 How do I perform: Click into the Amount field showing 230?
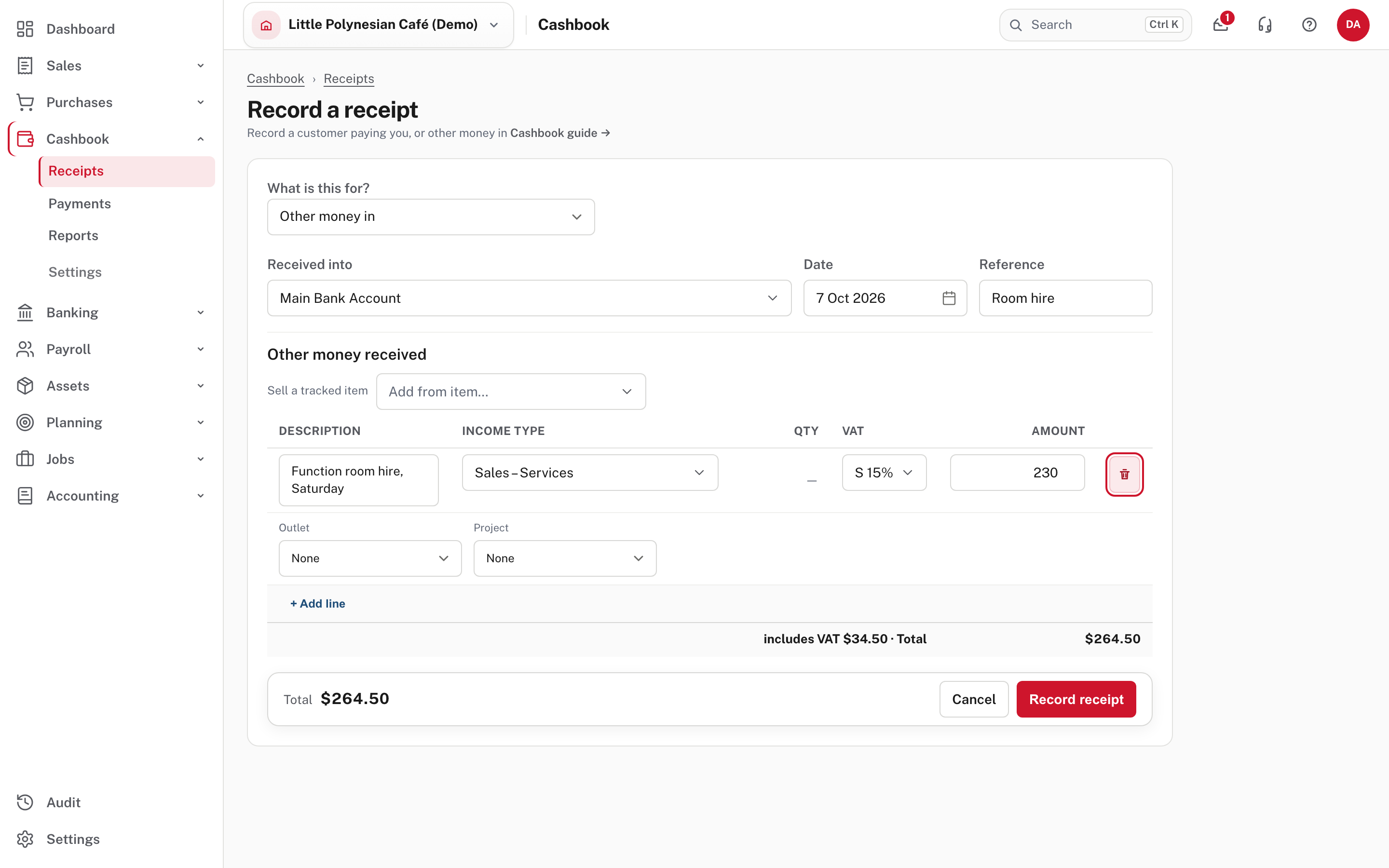pos(1017,473)
